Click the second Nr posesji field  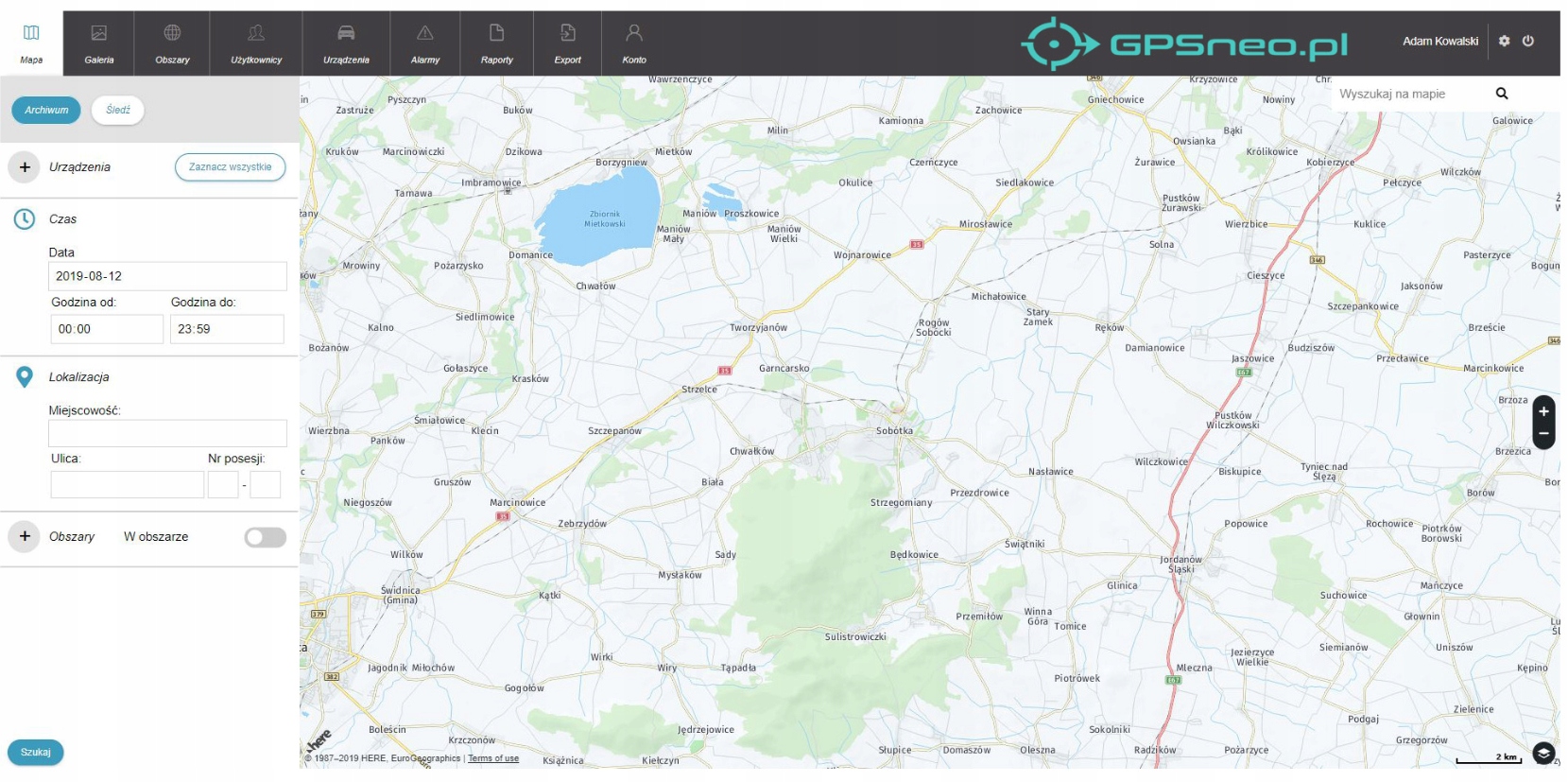[266, 485]
